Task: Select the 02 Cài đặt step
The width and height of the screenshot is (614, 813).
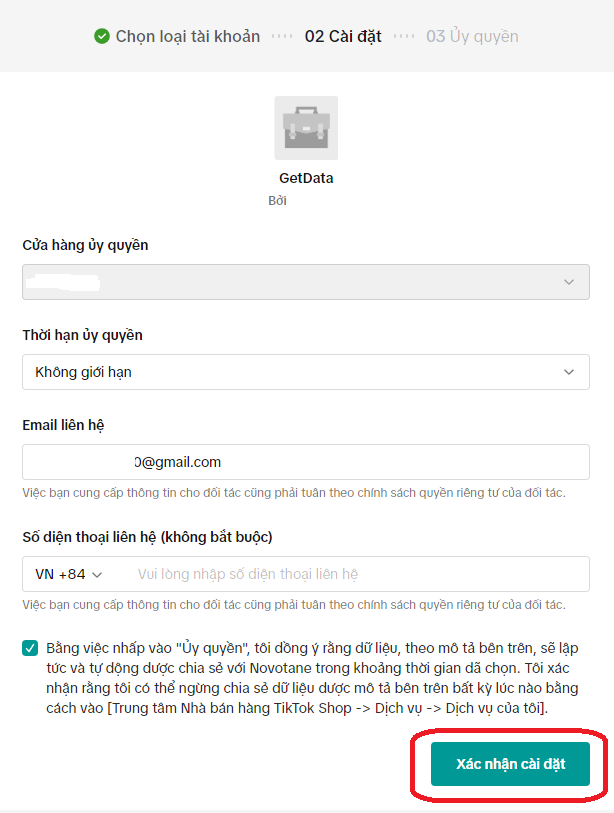Action: tap(343, 37)
